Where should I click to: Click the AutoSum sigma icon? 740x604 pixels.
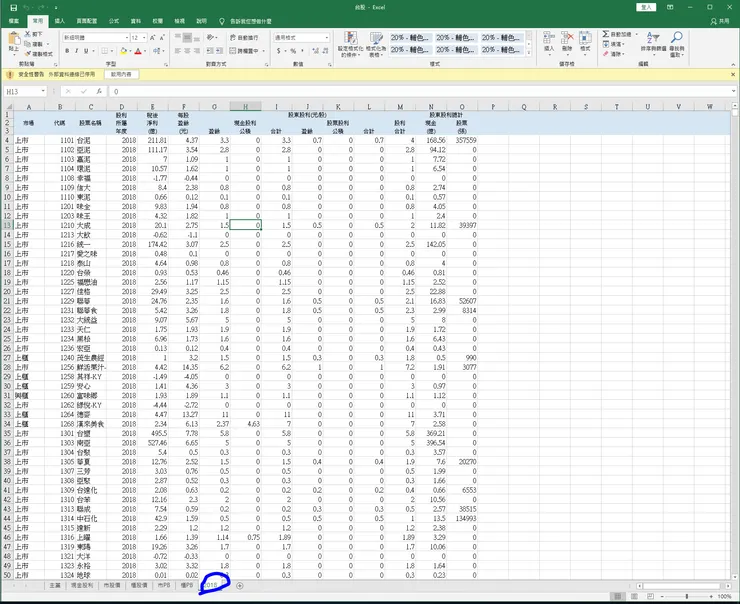(606, 35)
